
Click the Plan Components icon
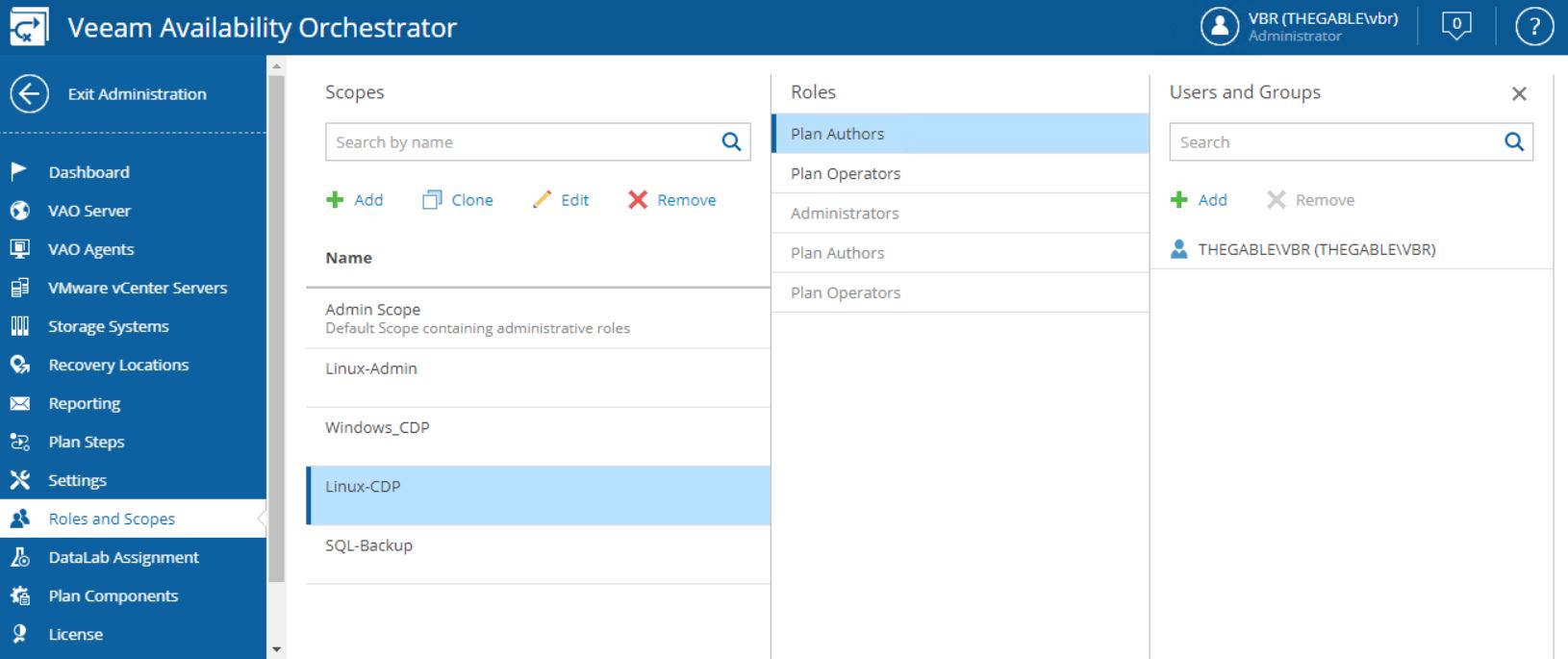point(19,596)
